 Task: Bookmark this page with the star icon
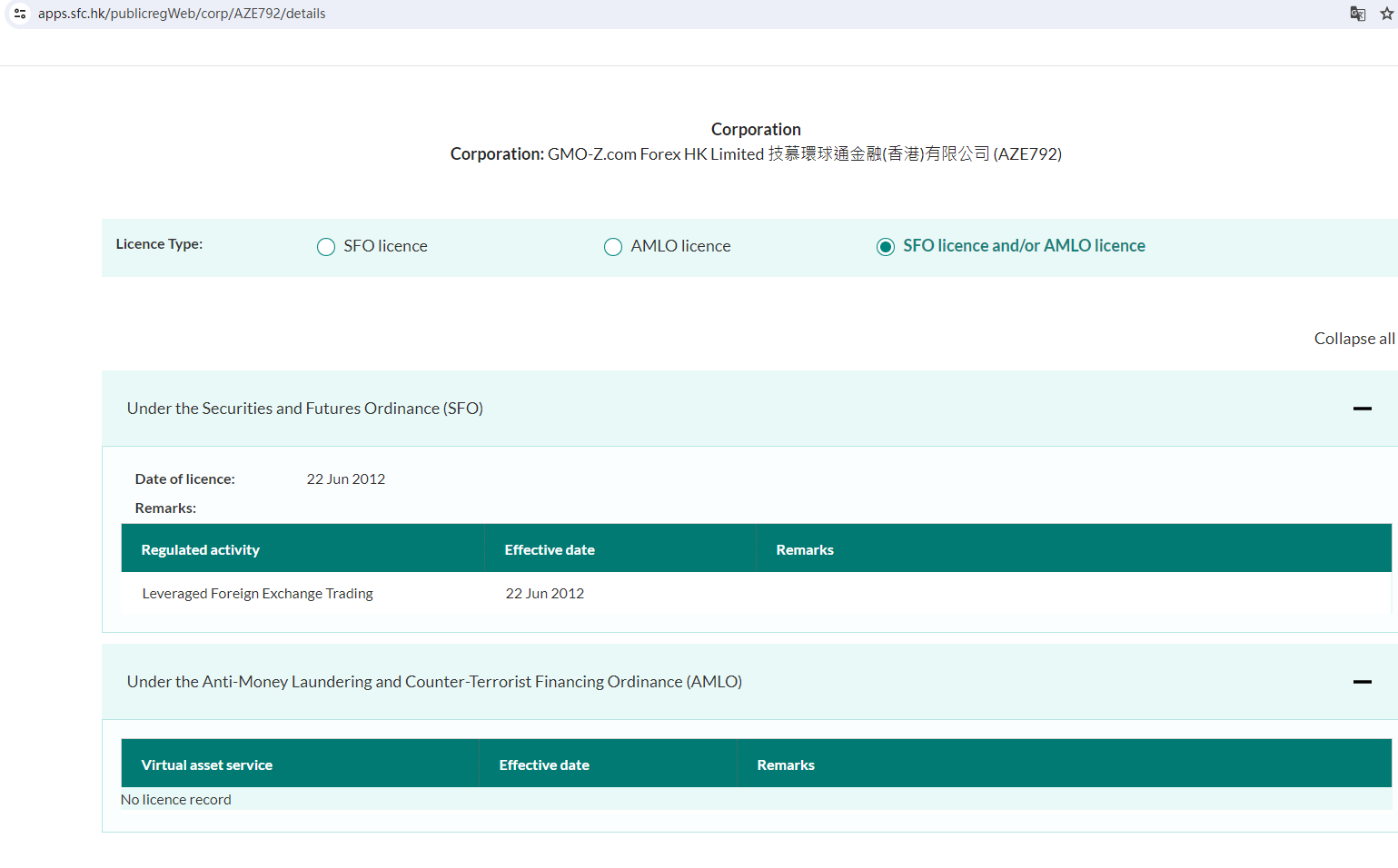(1386, 14)
